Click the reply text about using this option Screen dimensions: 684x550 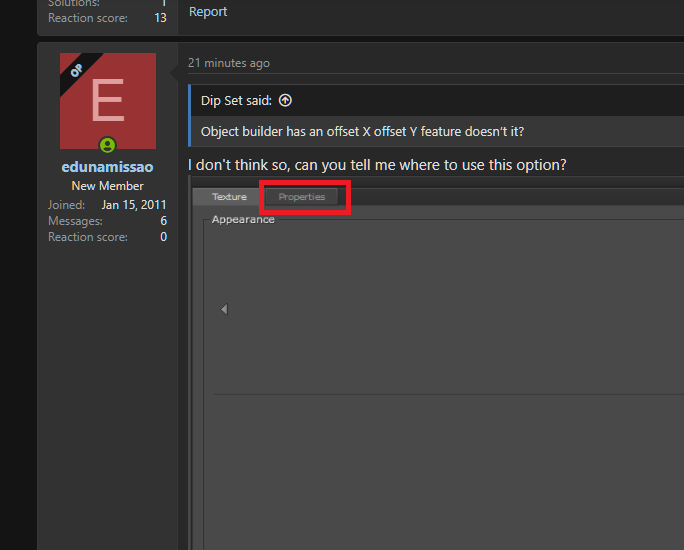click(x=377, y=165)
